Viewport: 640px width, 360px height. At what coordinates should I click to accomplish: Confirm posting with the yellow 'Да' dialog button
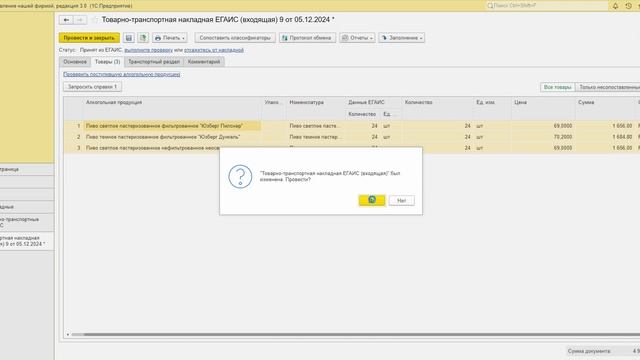click(x=372, y=200)
